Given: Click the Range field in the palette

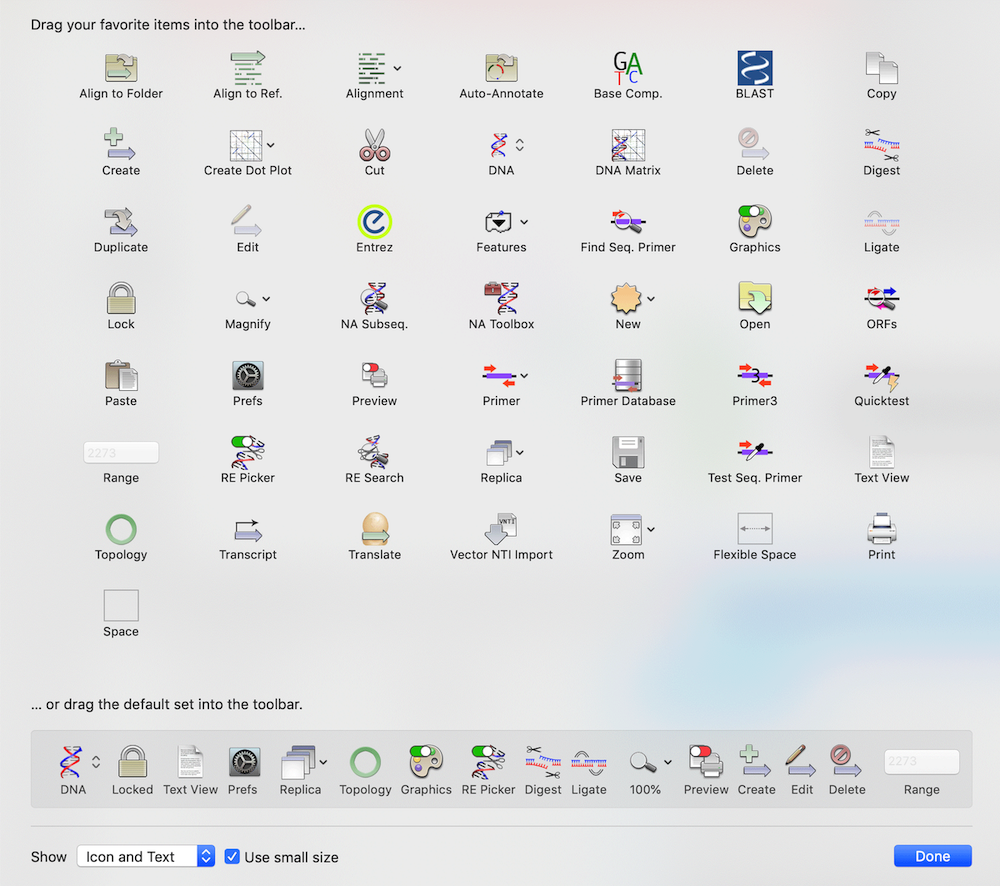Looking at the screenshot, I should coord(121,452).
